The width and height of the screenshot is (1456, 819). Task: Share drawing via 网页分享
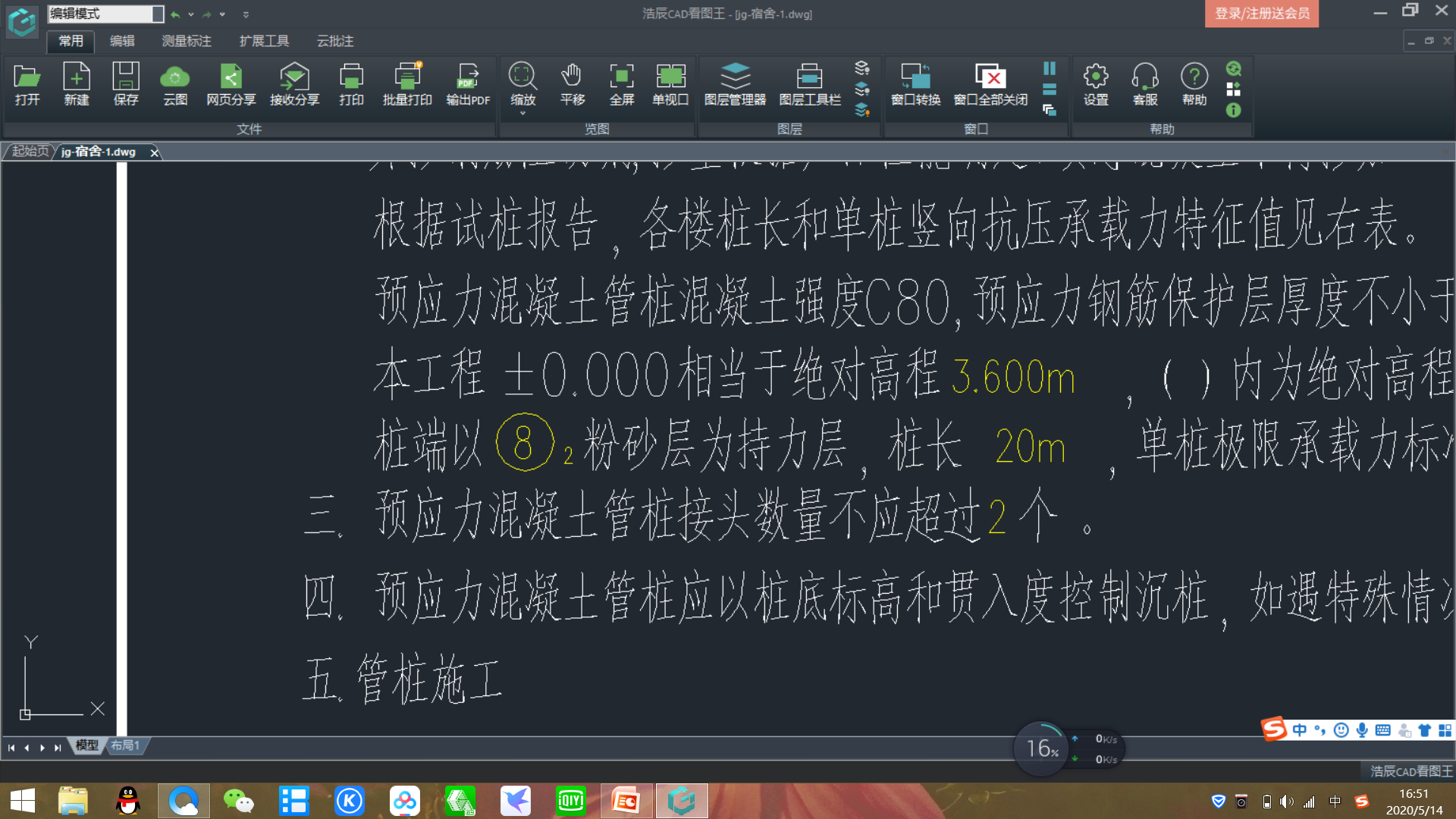coord(231,84)
